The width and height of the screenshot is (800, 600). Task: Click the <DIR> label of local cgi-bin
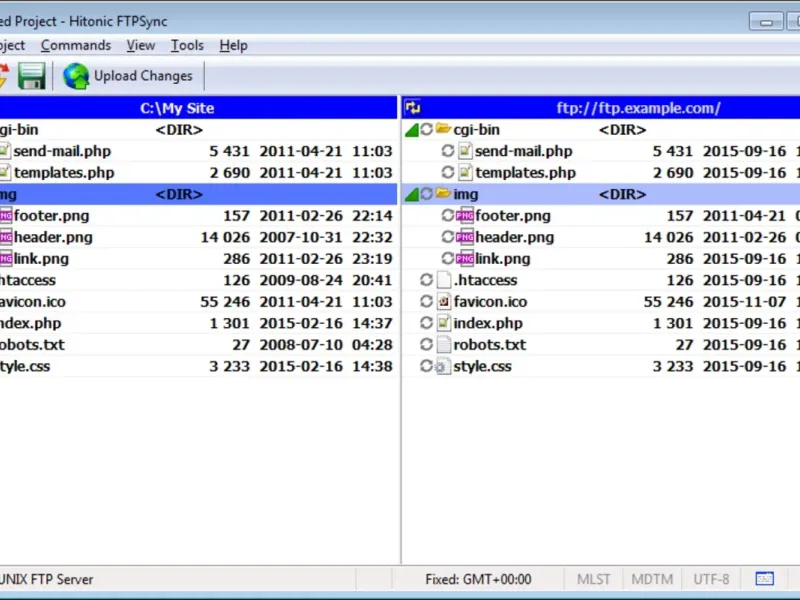[x=179, y=130]
